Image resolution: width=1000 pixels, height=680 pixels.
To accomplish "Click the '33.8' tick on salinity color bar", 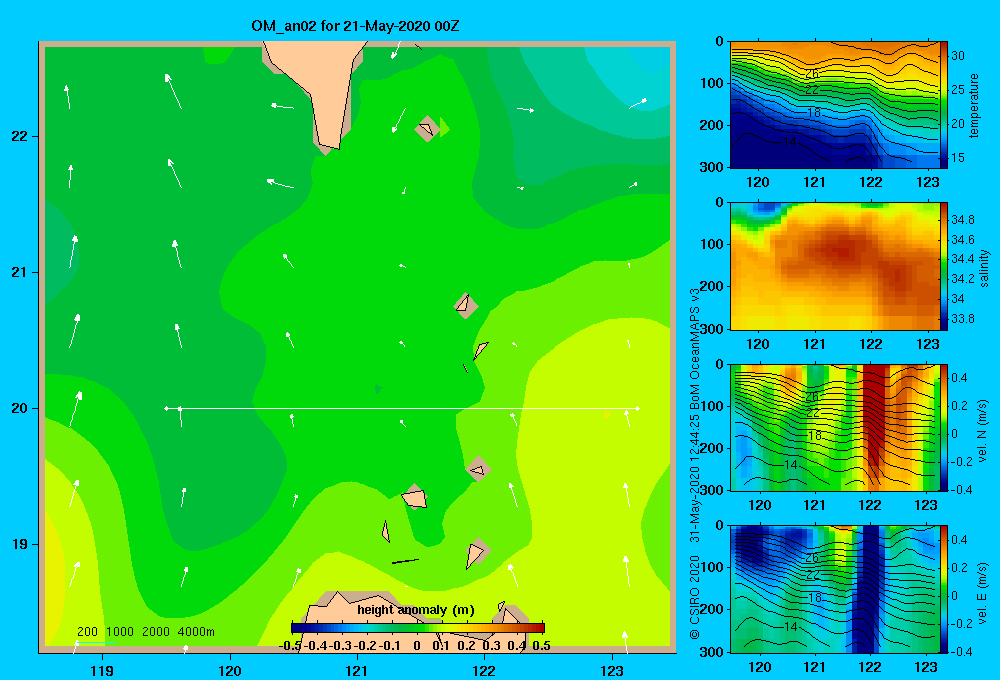I will tap(963, 318).
